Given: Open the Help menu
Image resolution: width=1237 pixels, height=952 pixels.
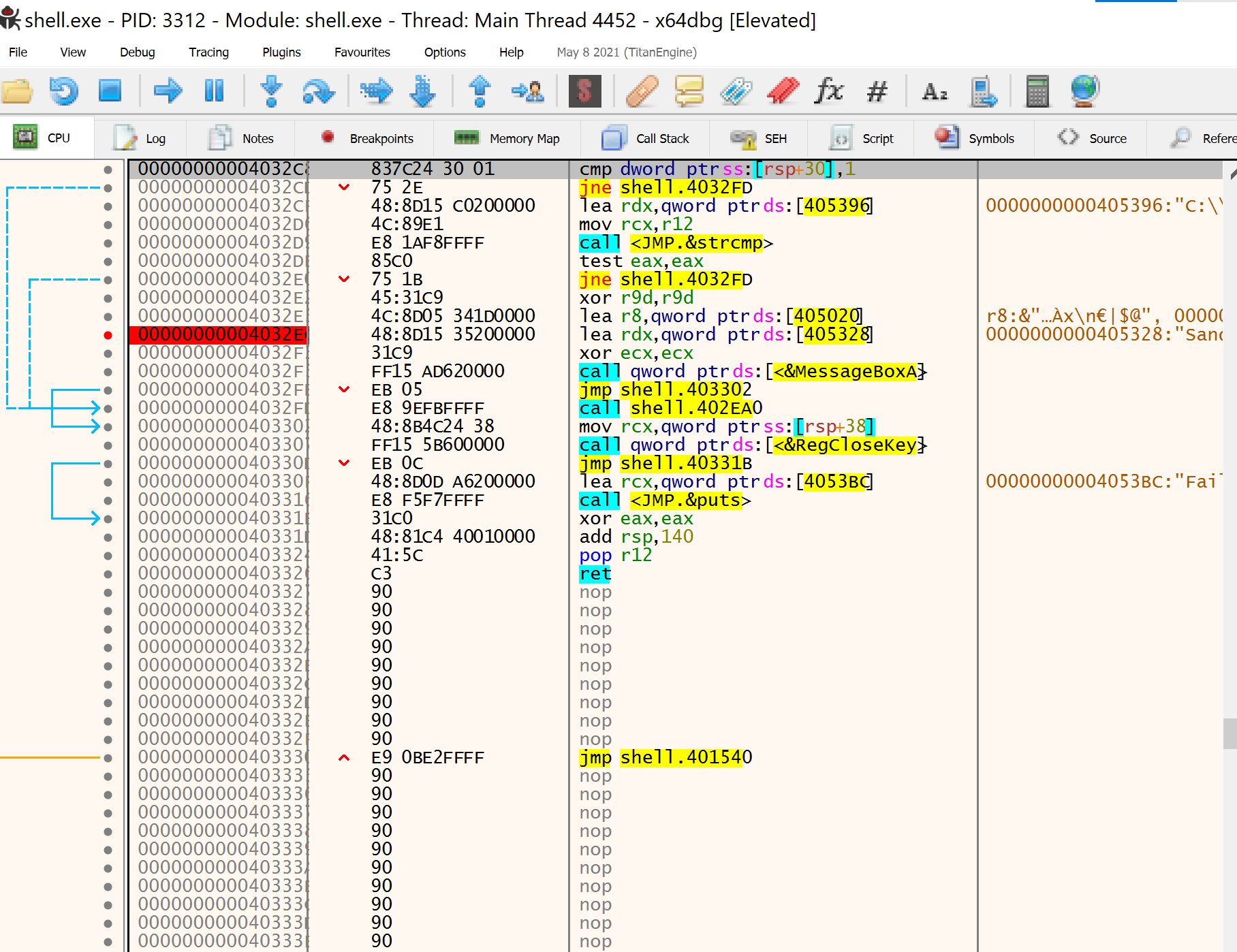Looking at the screenshot, I should [x=512, y=52].
